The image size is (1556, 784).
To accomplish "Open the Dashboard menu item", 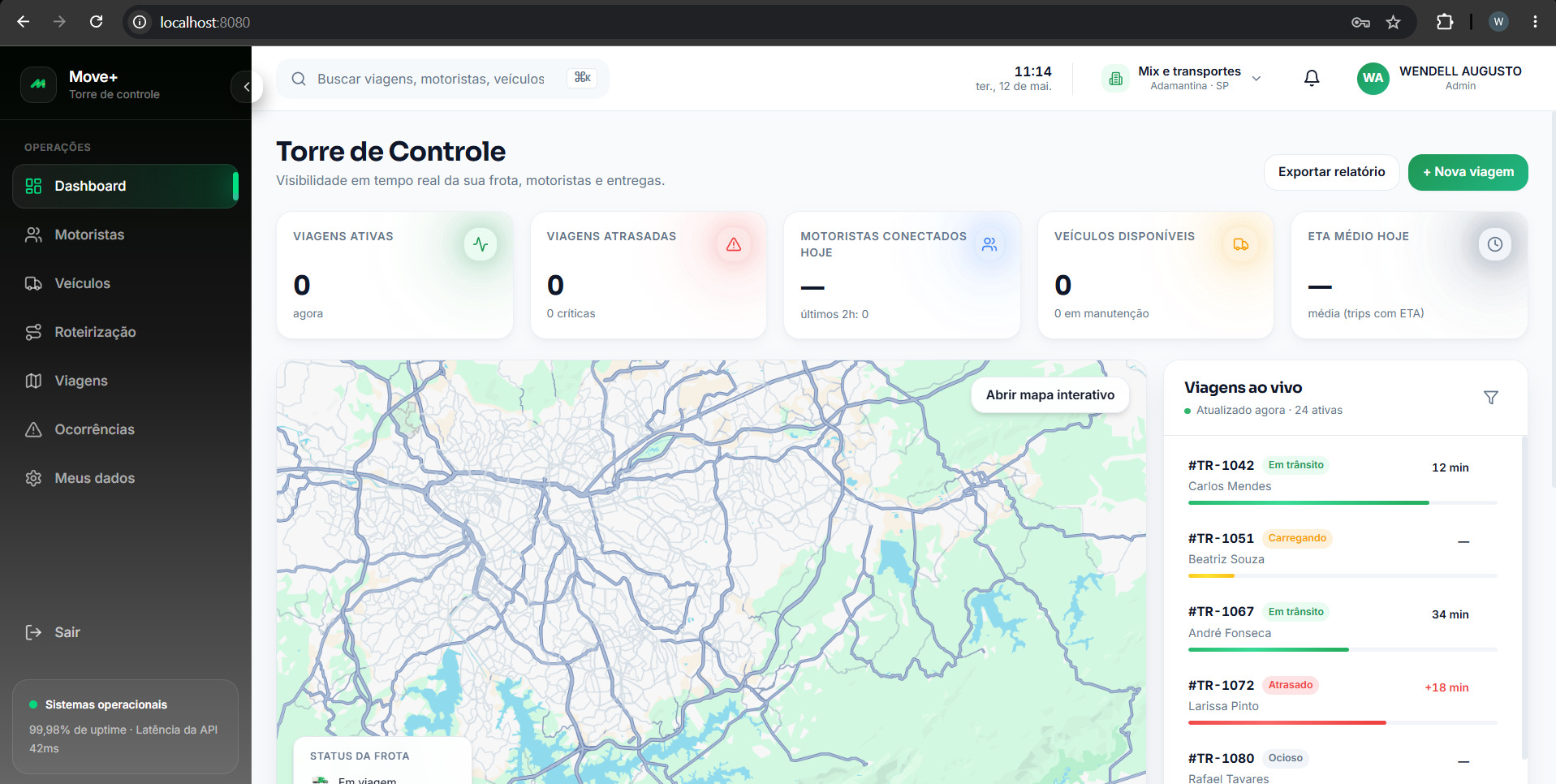I will (x=125, y=186).
